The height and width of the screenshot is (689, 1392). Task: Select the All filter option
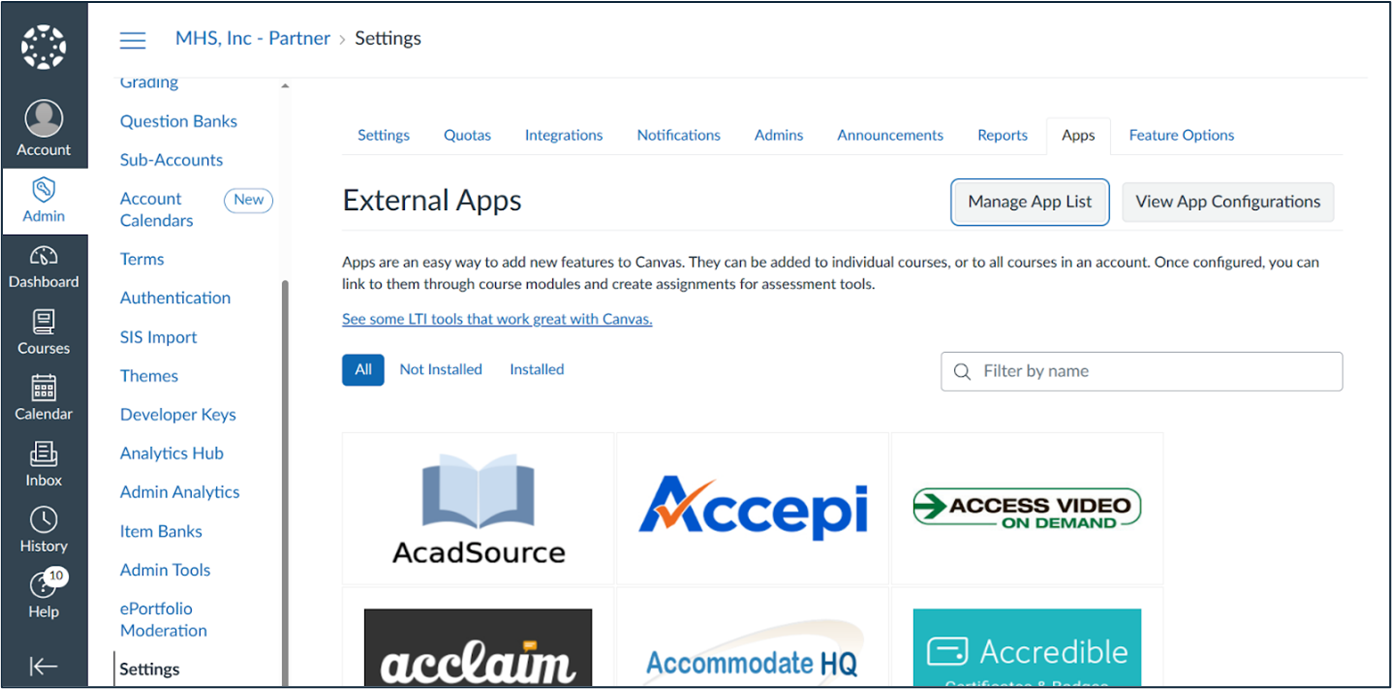tap(363, 369)
